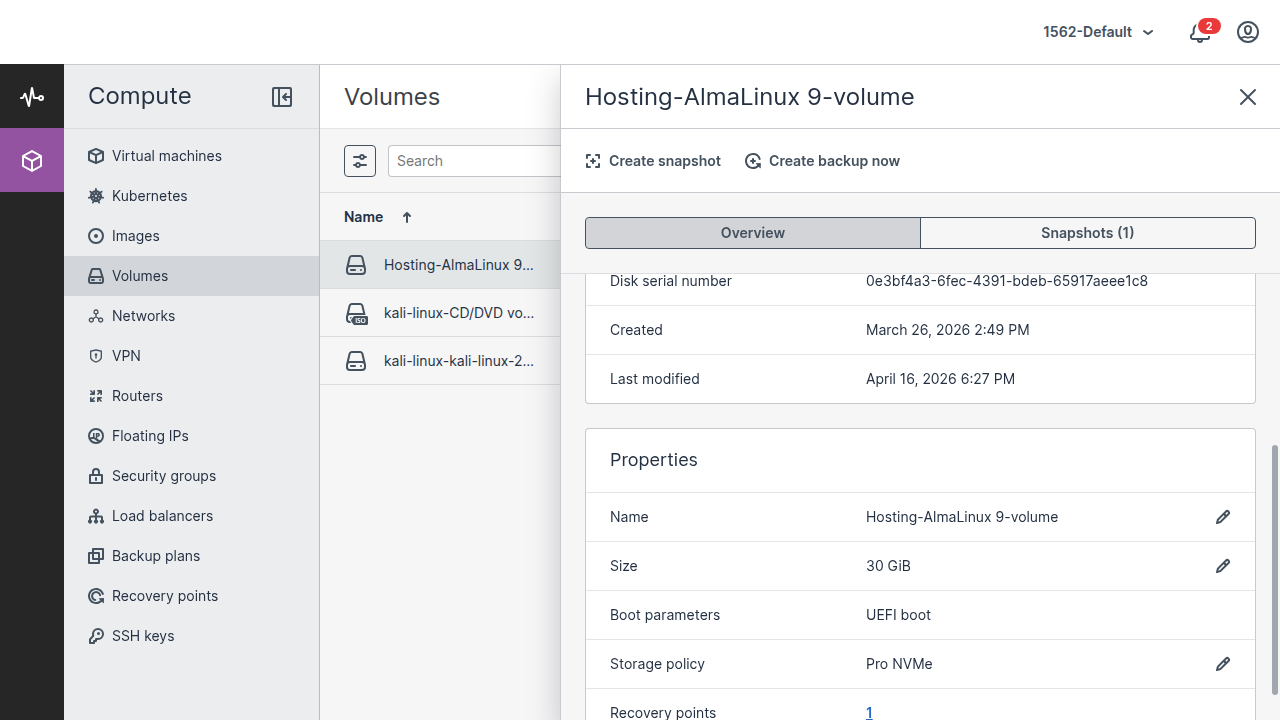The width and height of the screenshot is (1280, 720).
Task: Open Load balancers page
Action: point(192,516)
